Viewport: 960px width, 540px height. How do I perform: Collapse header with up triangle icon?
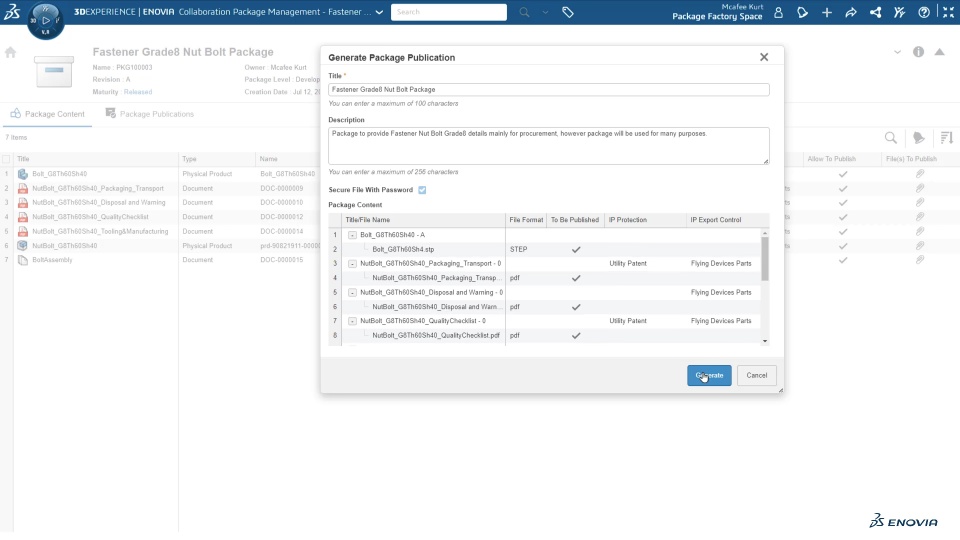pos(939,52)
